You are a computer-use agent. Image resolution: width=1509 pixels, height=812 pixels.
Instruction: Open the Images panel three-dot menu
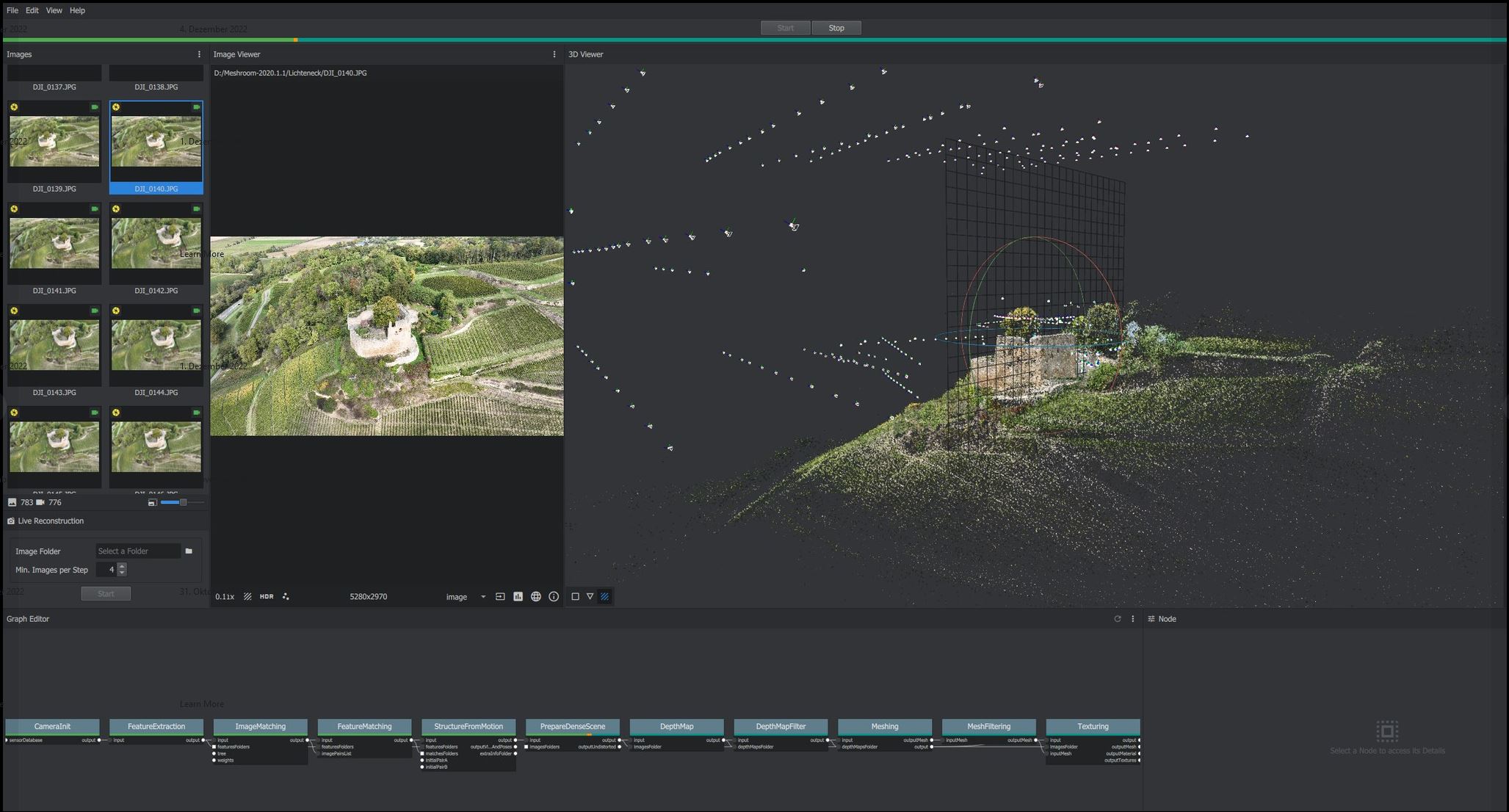point(199,54)
